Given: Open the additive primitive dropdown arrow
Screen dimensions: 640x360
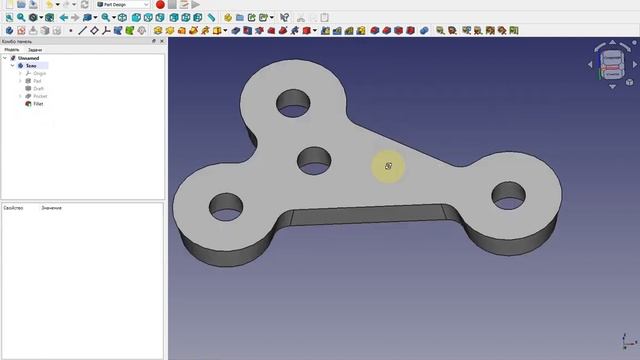Looking at the screenshot, I should (225, 31).
